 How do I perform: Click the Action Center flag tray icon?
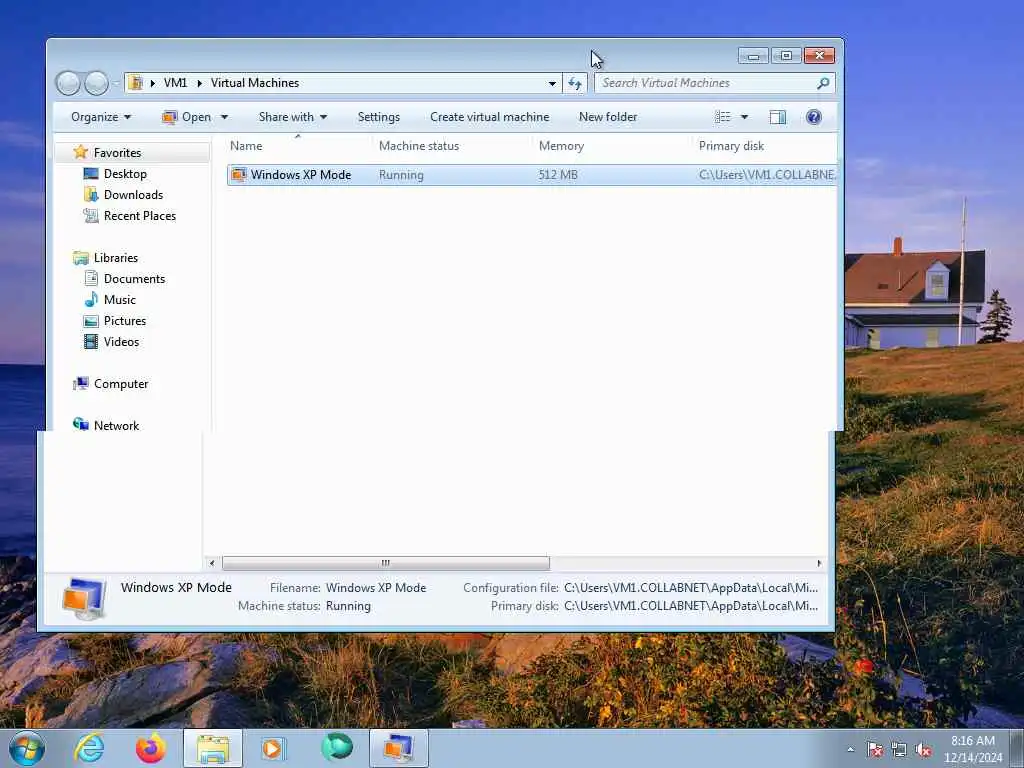[x=874, y=750]
